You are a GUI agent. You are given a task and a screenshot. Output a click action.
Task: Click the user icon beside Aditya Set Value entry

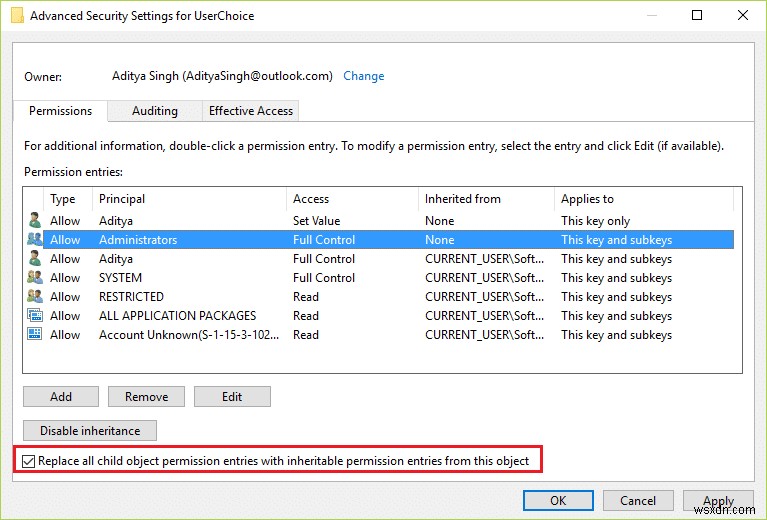pos(35,221)
